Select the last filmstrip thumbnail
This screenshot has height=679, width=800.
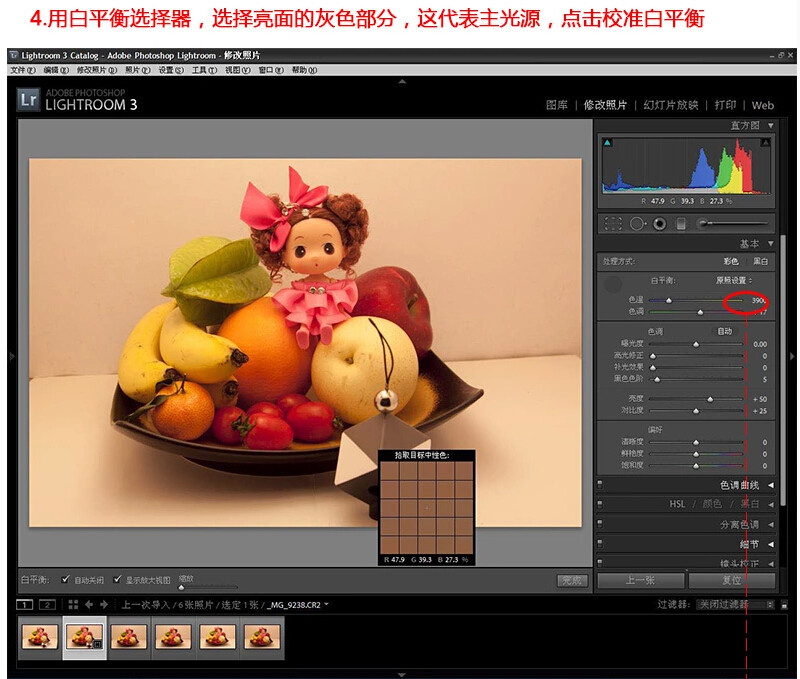coord(262,637)
